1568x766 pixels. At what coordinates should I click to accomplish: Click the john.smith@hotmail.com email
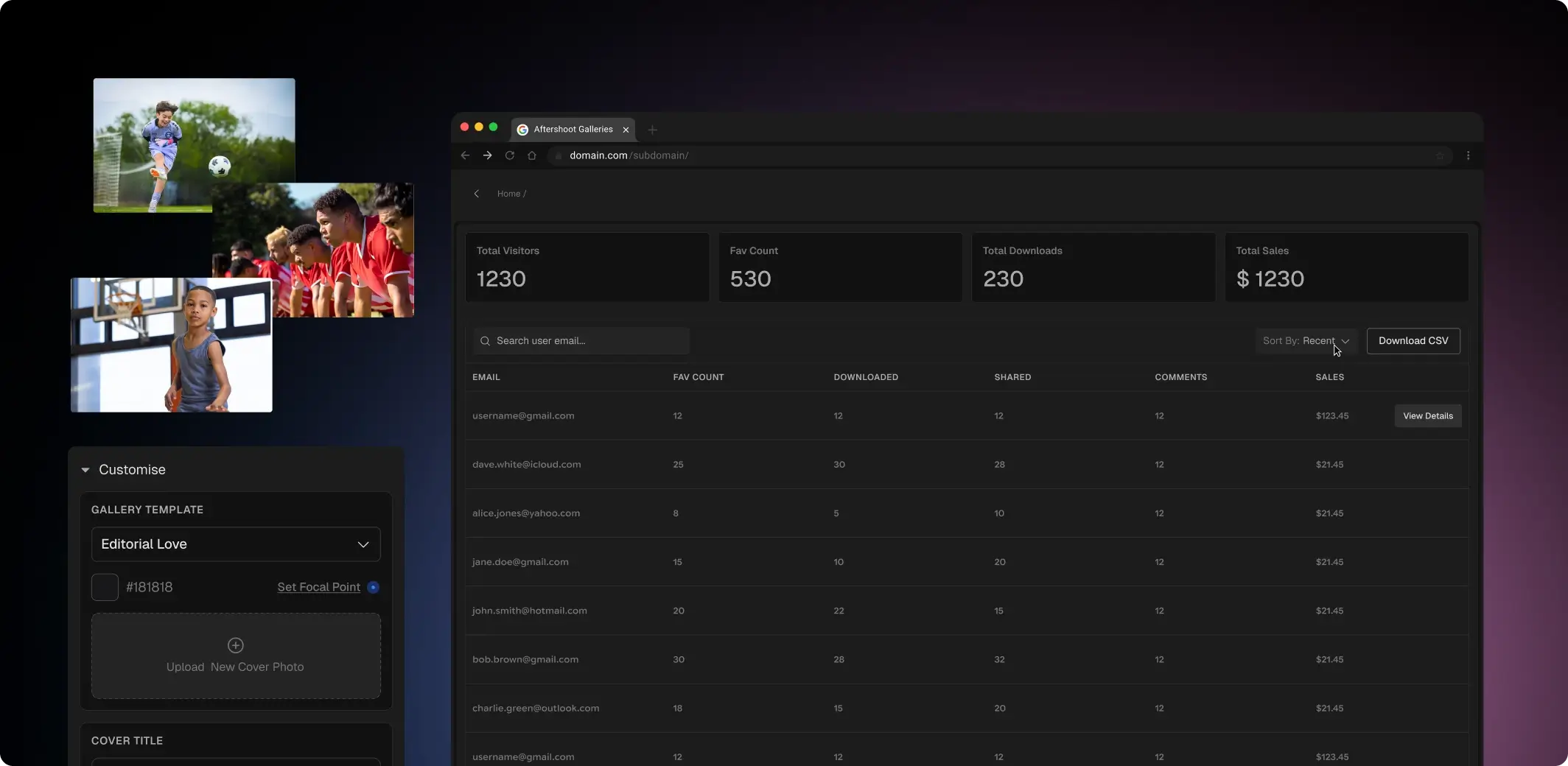(x=530, y=611)
